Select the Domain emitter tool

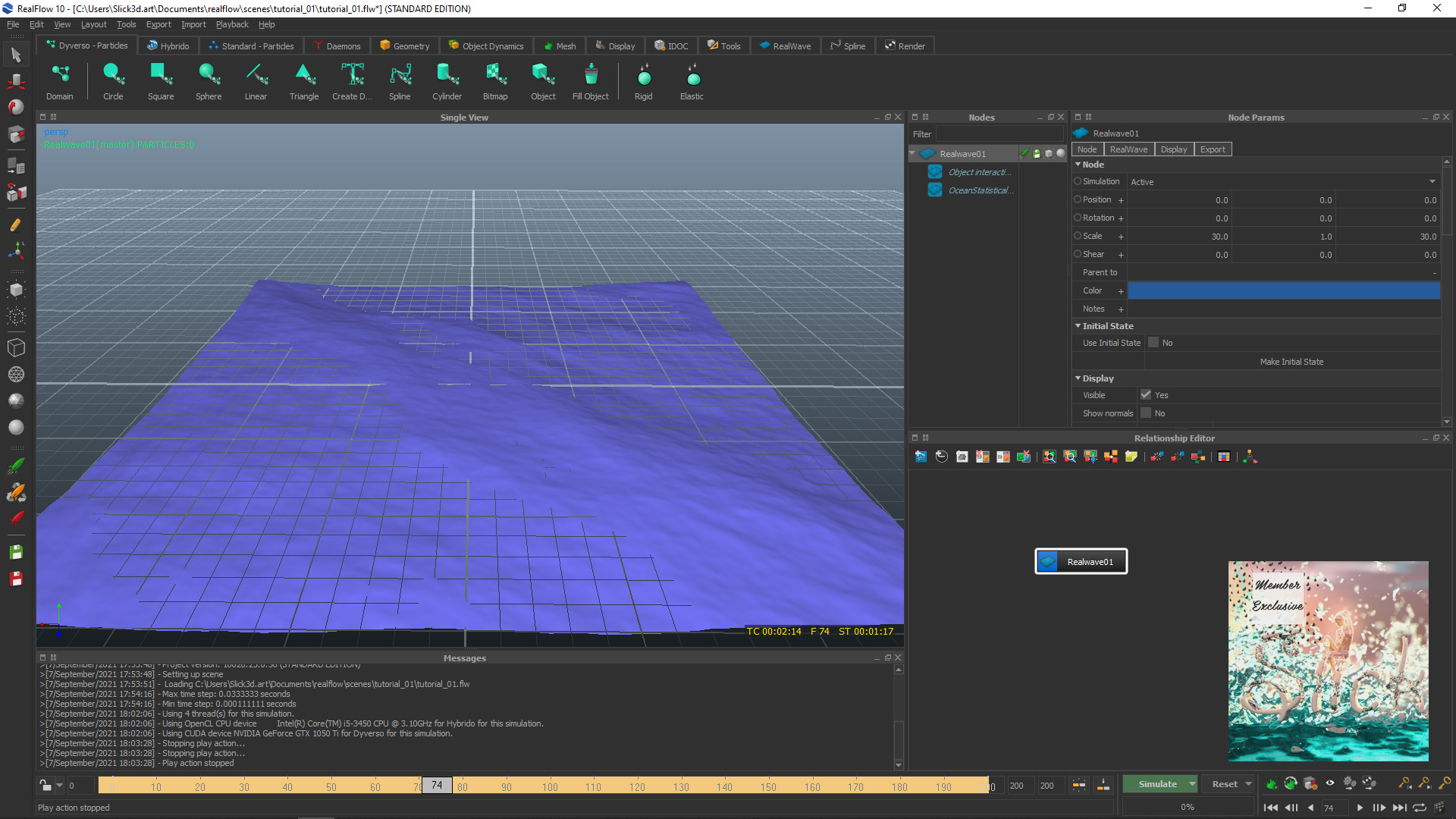(59, 82)
